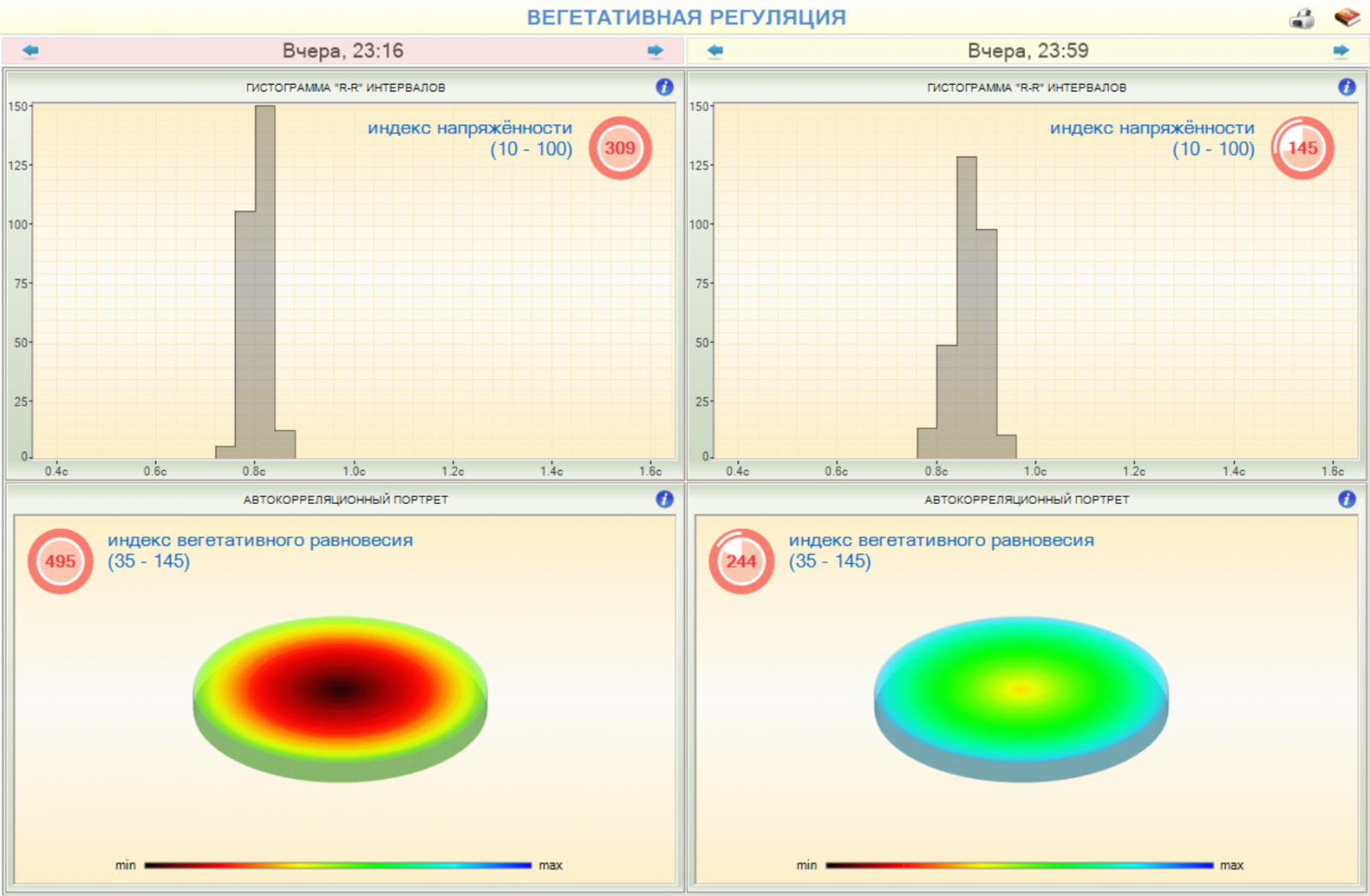
Task: Go to next record after 23:16
Action: pos(655,50)
